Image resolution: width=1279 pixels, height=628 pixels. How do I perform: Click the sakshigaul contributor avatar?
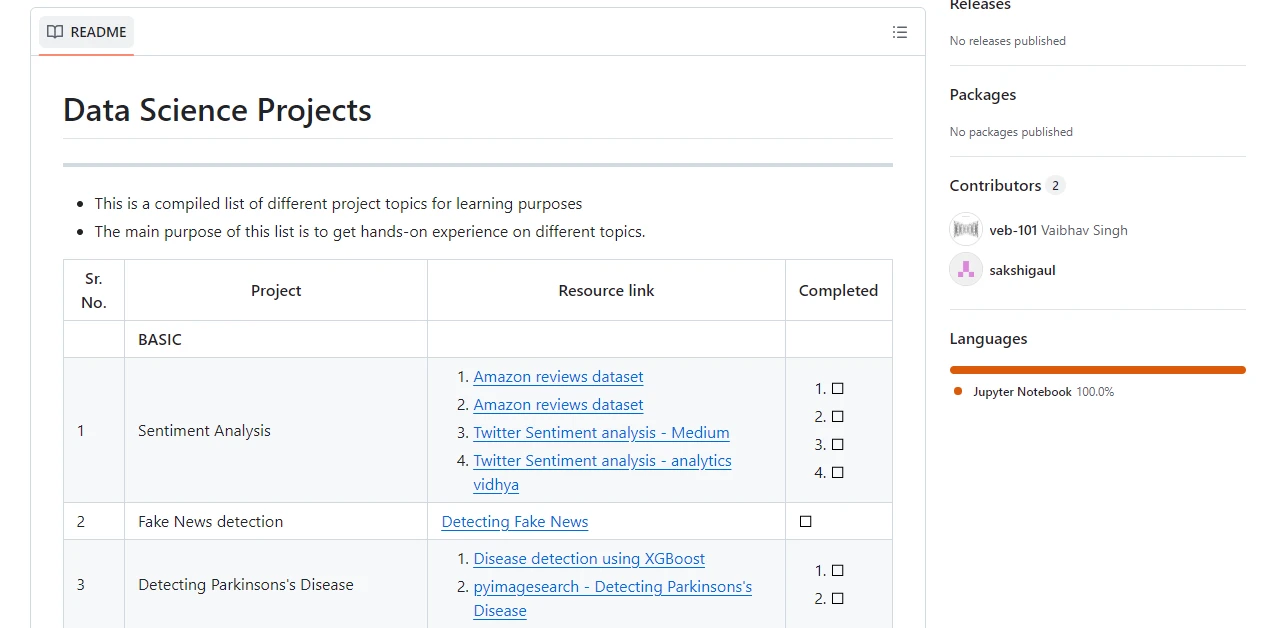[x=965, y=270]
